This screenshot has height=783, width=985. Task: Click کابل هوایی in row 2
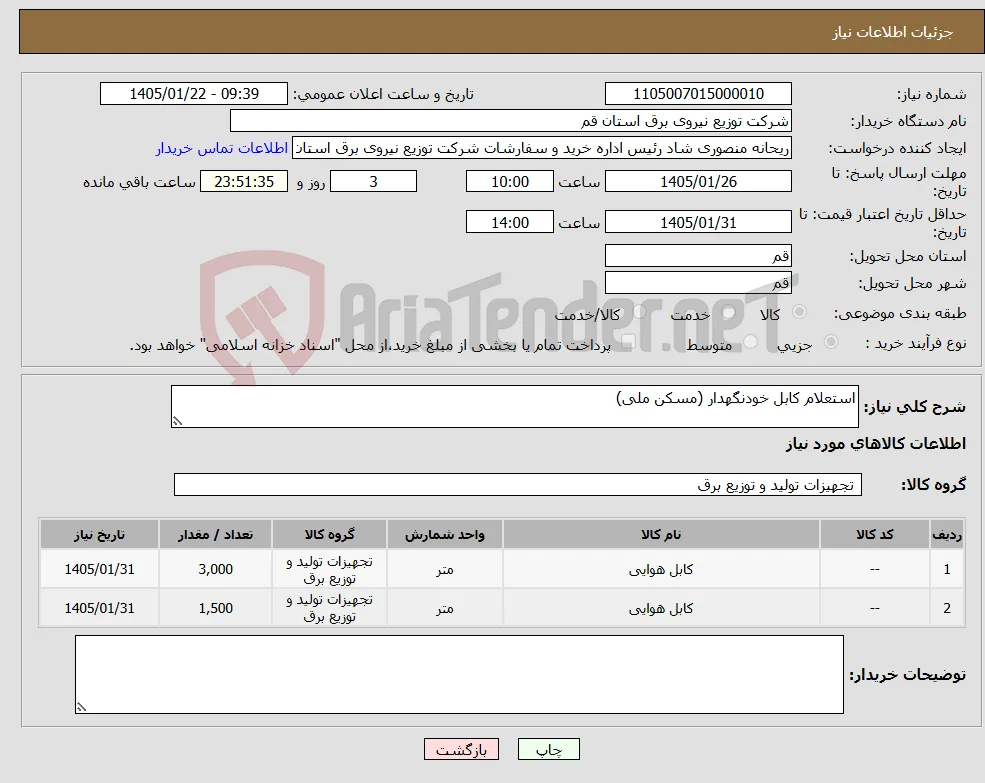click(x=661, y=608)
